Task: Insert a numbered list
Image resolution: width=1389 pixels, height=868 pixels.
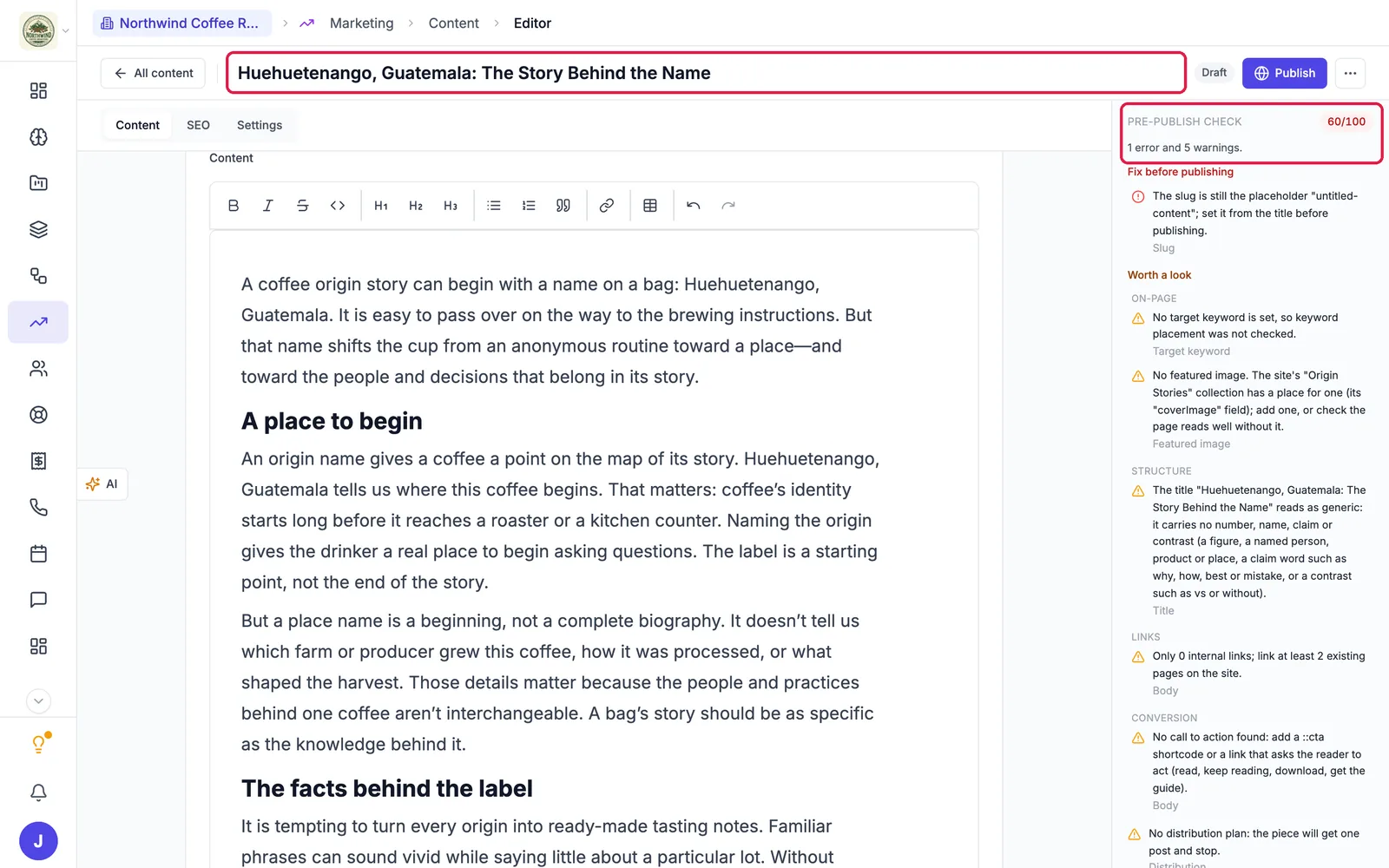Action: click(529, 206)
